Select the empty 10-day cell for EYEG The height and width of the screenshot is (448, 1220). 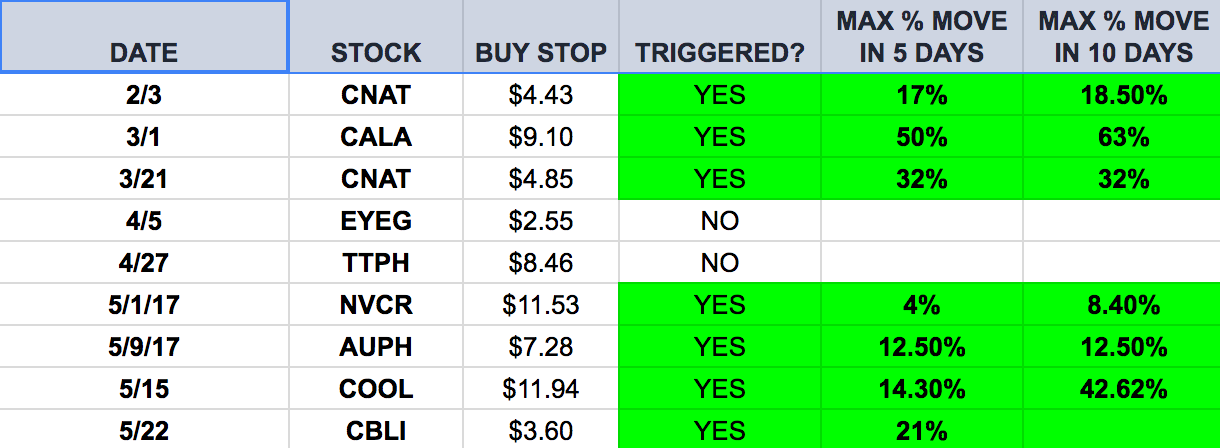[1122, 220]
